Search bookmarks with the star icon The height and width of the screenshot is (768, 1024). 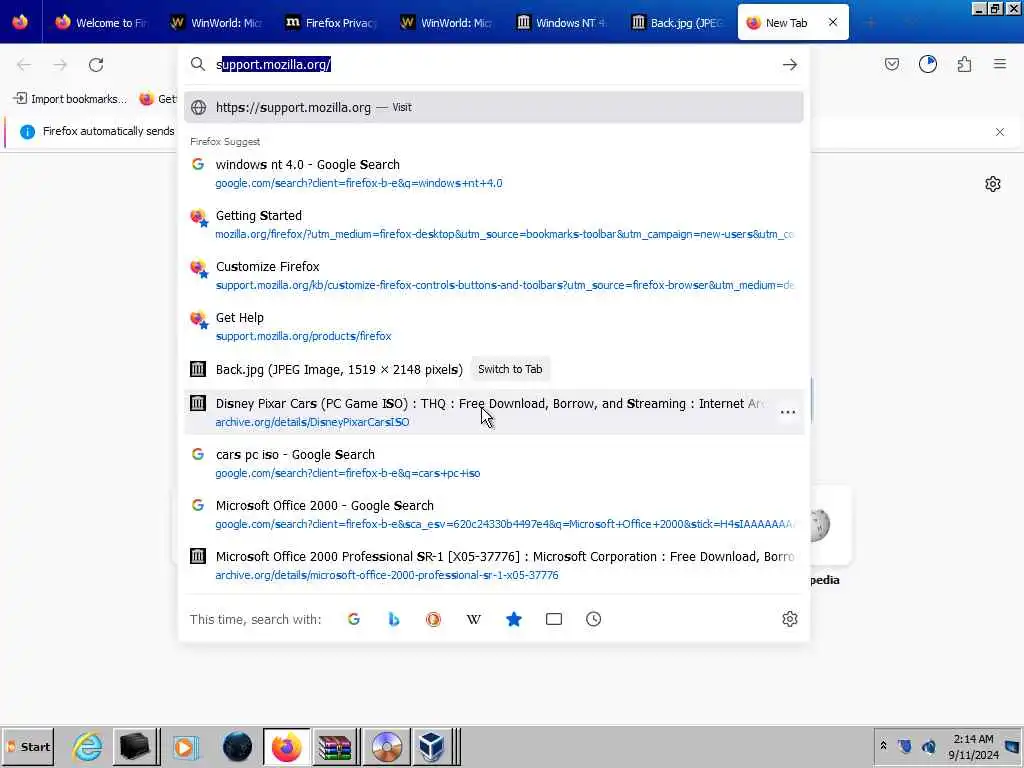pos(514,619)
